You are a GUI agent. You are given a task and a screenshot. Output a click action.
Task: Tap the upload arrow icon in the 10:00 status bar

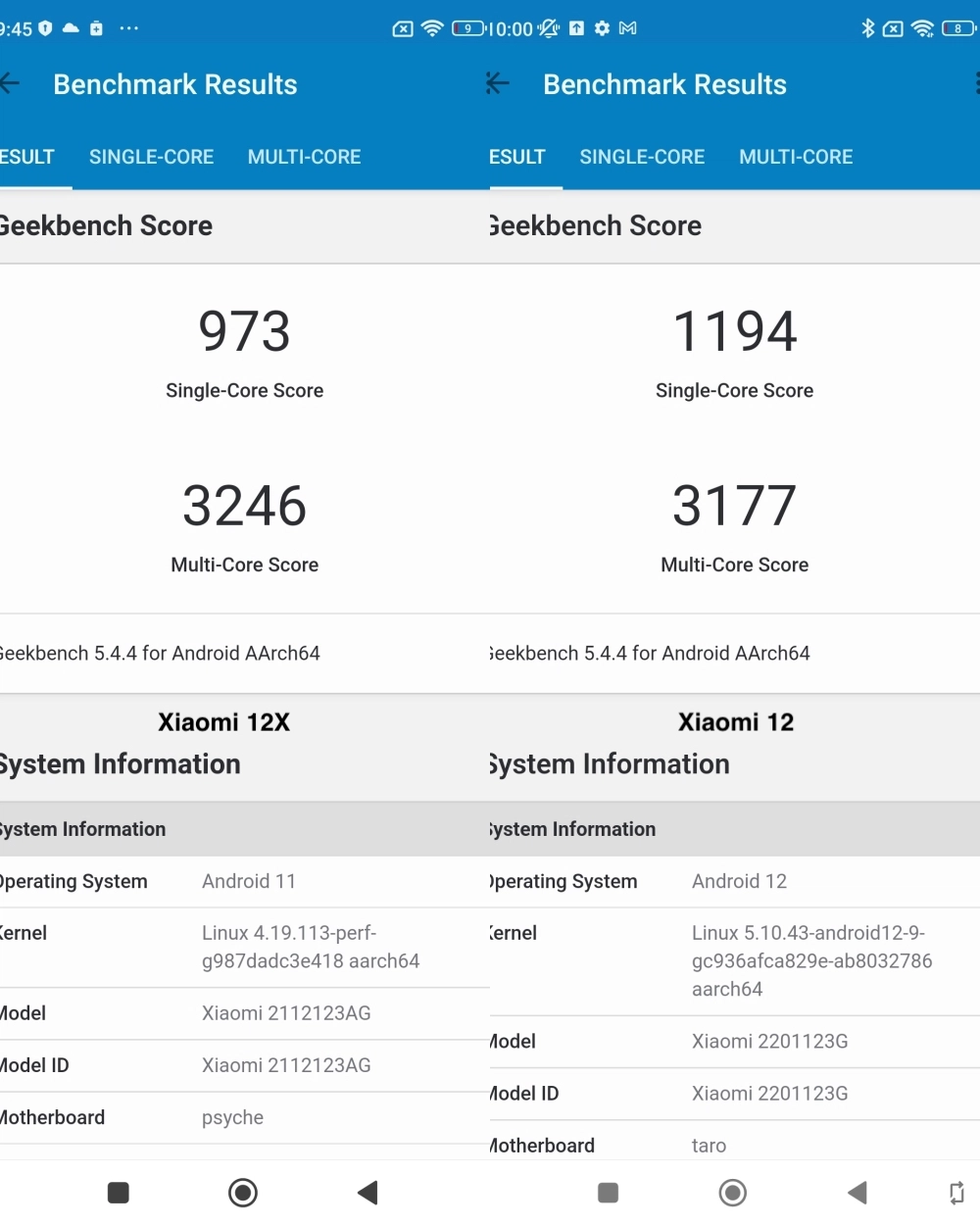pyautogui.click(x=577, y=28)
